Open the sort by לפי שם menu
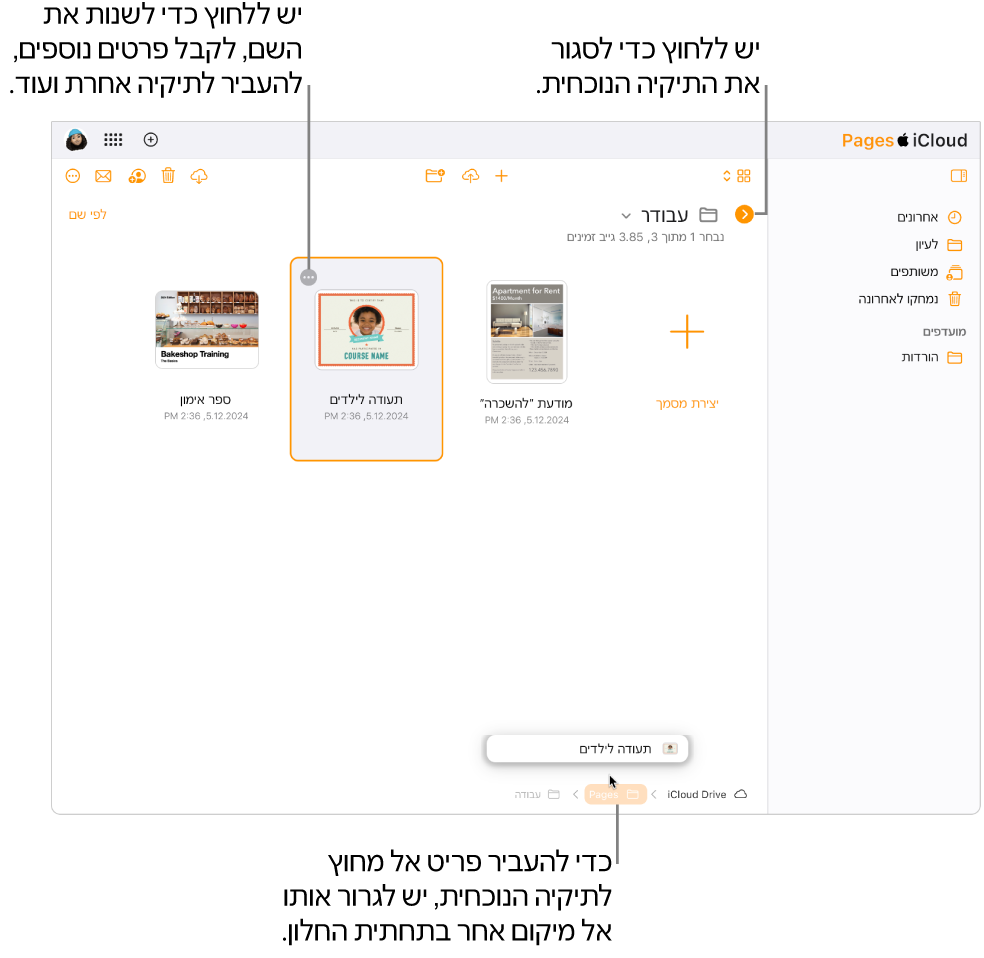Viewport: 984px width, 958px height. tap(88, 215)
